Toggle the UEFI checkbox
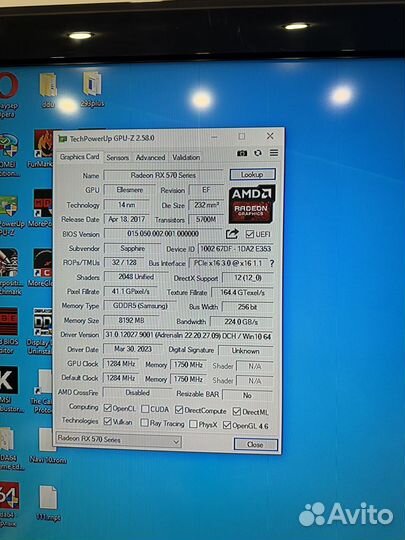405x540 pixels. click(x=250, y=234)
